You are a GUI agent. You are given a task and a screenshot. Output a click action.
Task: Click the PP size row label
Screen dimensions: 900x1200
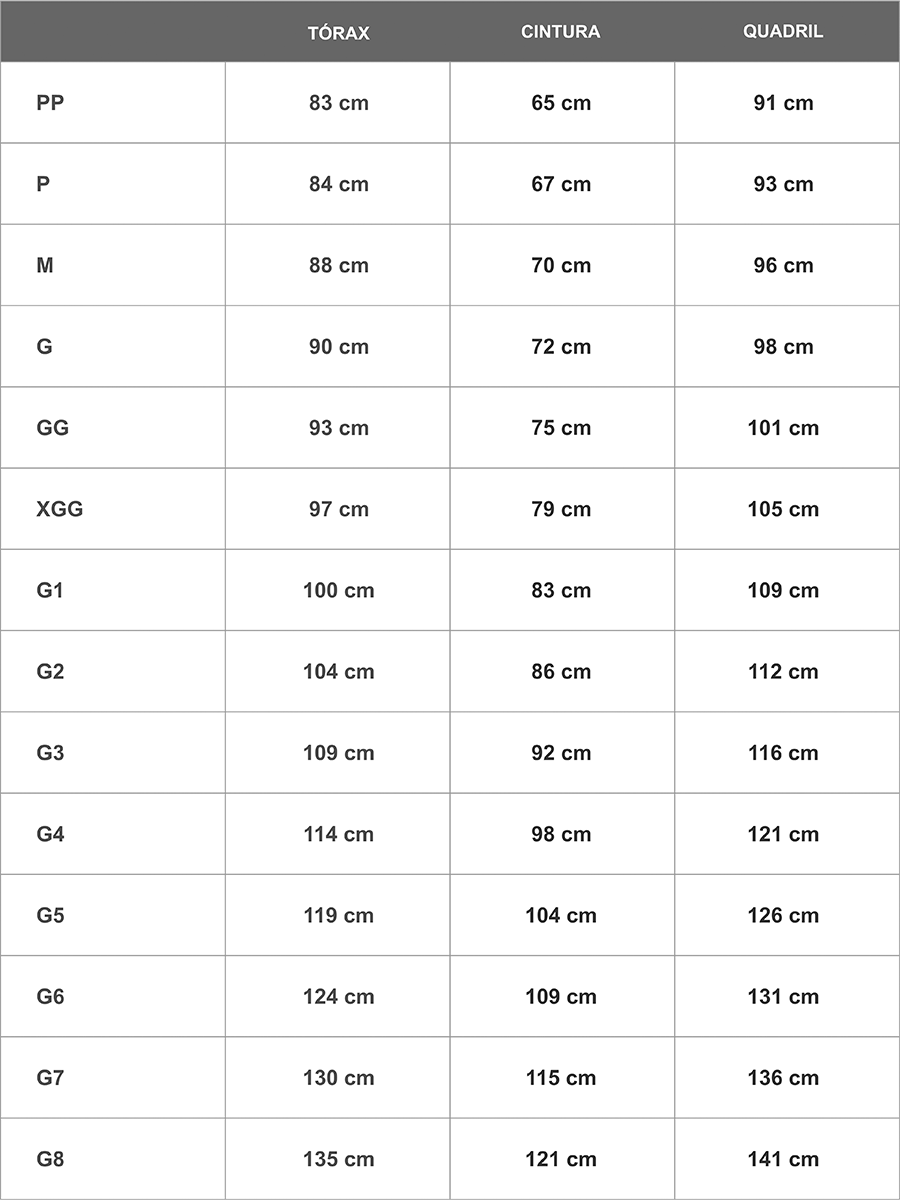[x=50, y=103]
